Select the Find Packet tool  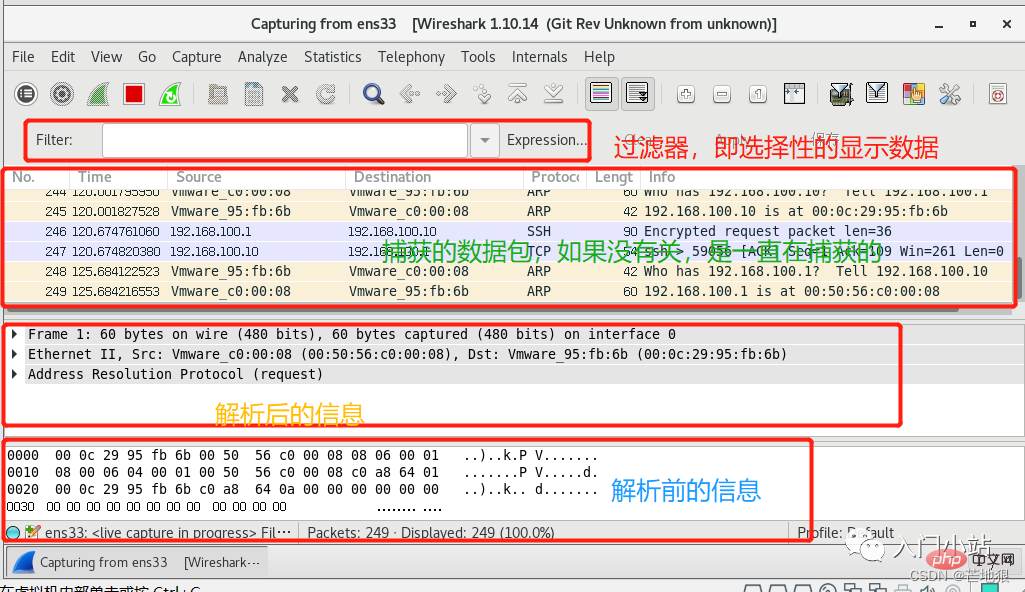tap(372, 94)
